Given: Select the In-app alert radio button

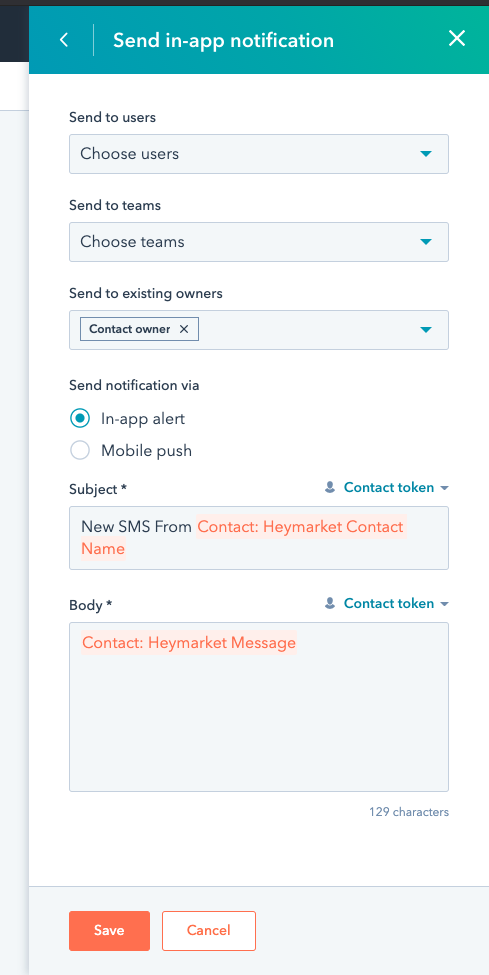Looking at the screenshot, I should click(80, 418).
